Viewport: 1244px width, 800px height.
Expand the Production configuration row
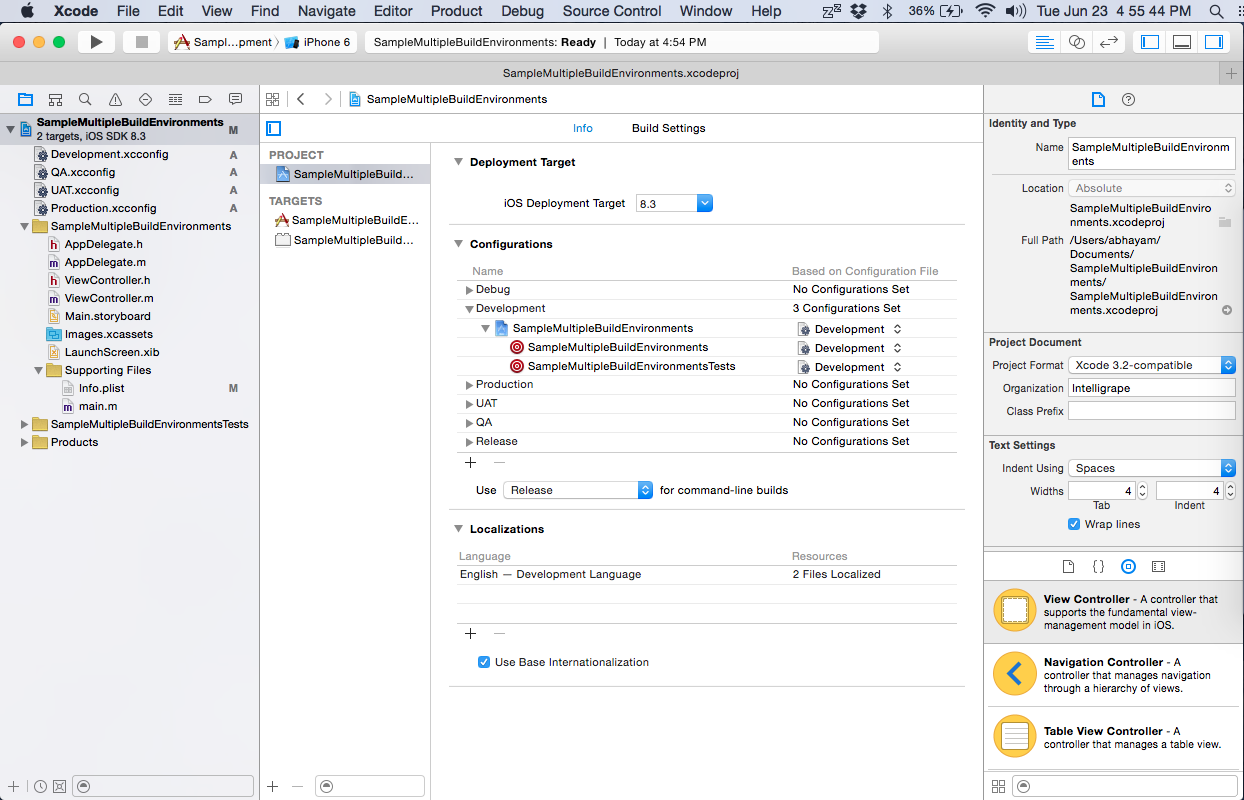[x=469, y=385]
